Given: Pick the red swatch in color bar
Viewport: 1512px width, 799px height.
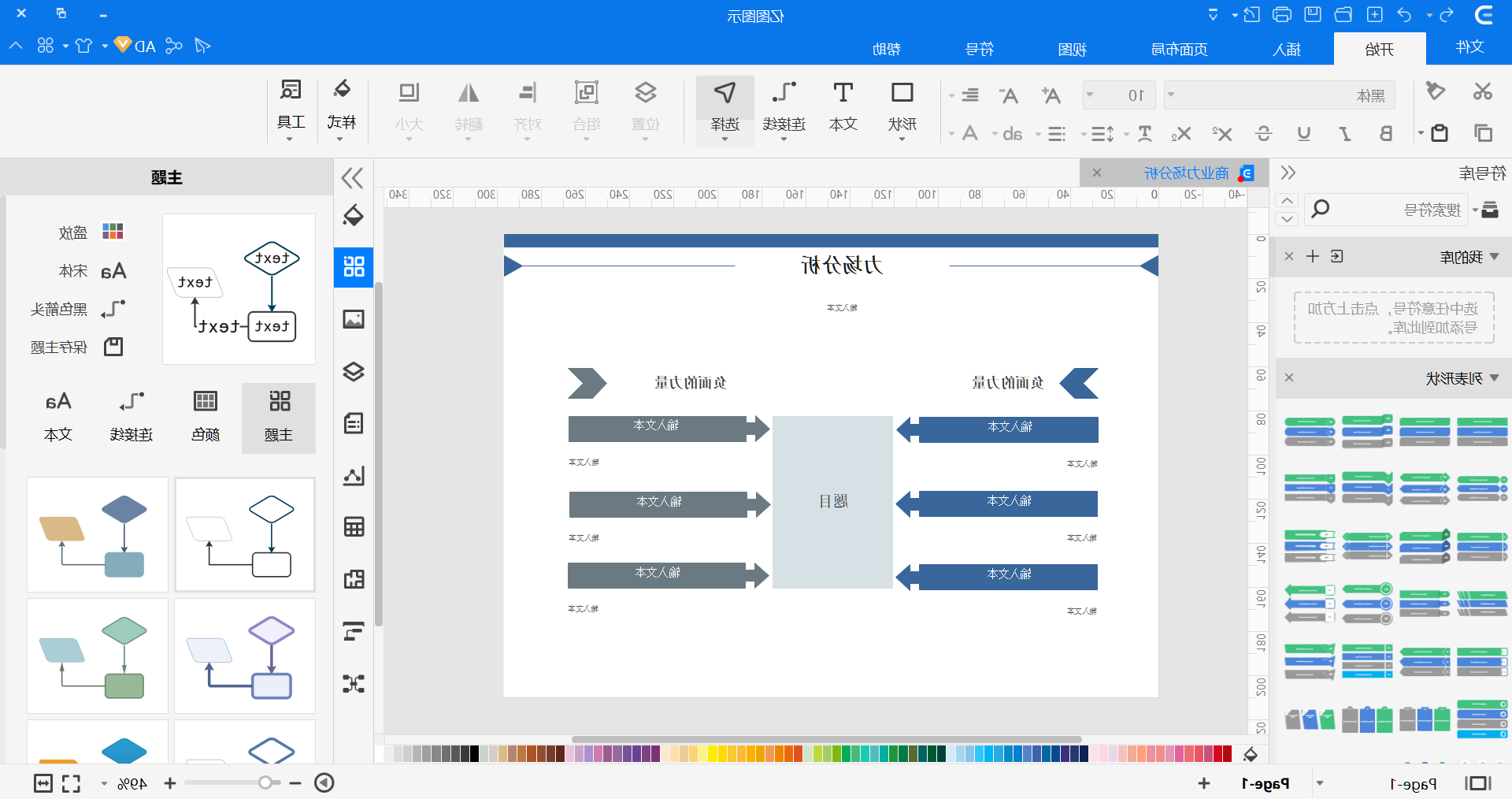Looking at the screenshot, I should click(x=1227, y=753).
